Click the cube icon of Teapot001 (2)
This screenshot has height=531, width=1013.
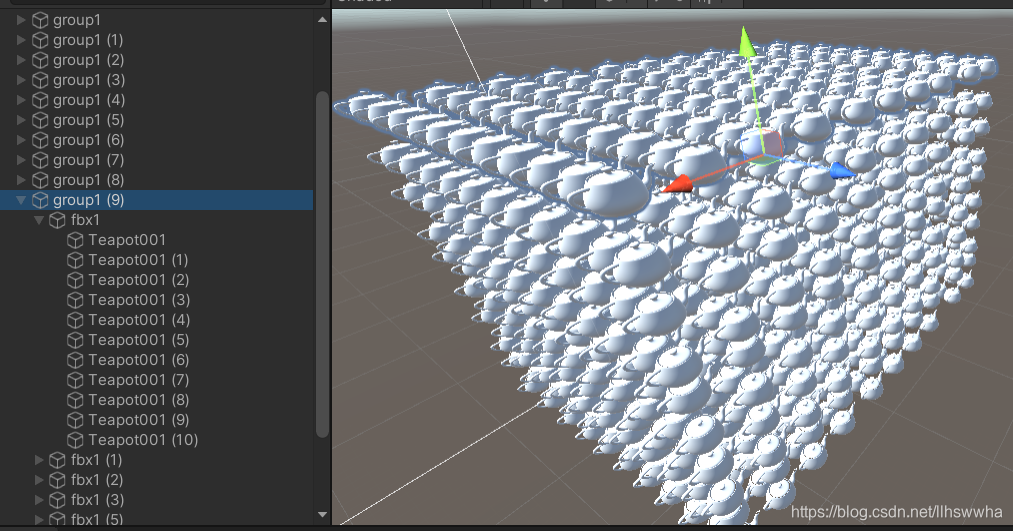pyautogui.click(x=75, y=280)
